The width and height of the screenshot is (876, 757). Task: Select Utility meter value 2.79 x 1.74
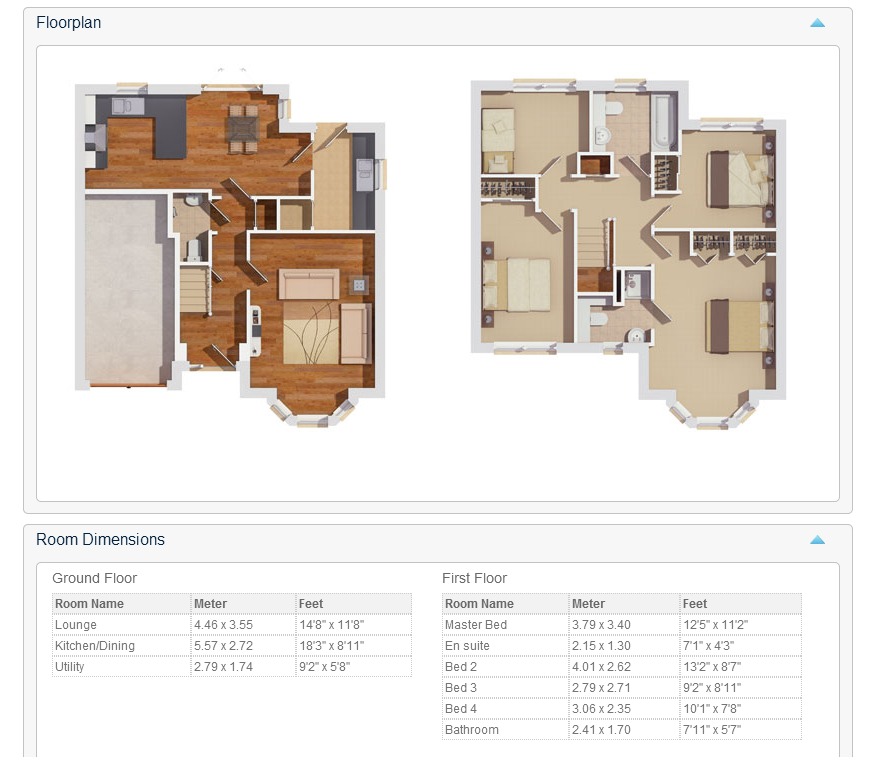pyautogui.click(x=223, y=666)
